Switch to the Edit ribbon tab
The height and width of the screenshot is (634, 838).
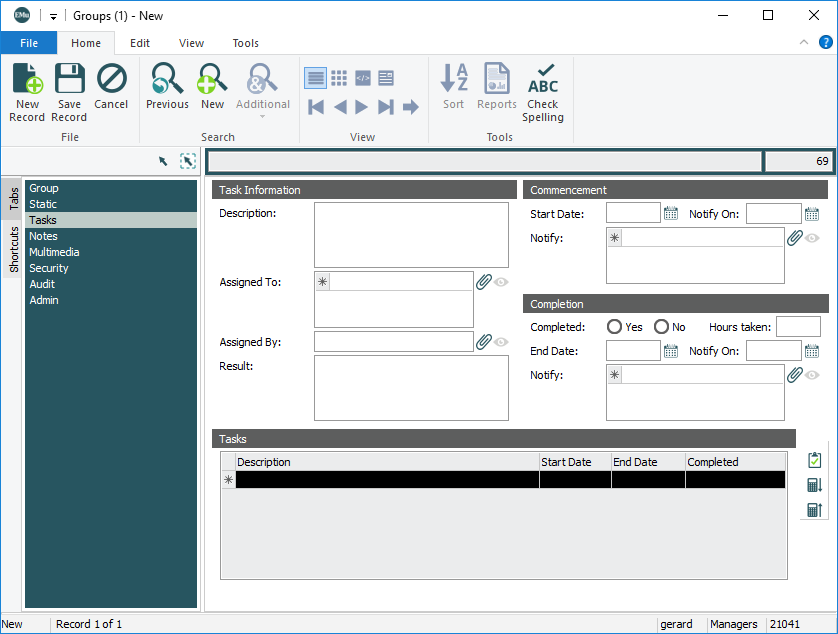pos(140,43)
